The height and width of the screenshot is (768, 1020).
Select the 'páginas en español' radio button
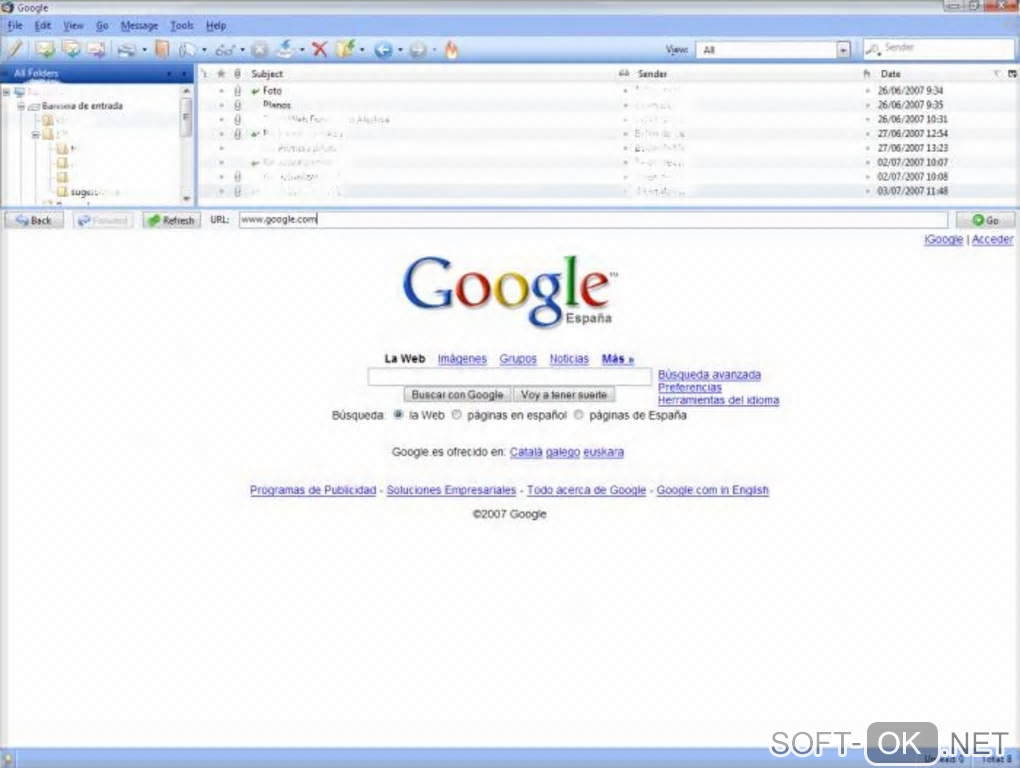[457, 415]
